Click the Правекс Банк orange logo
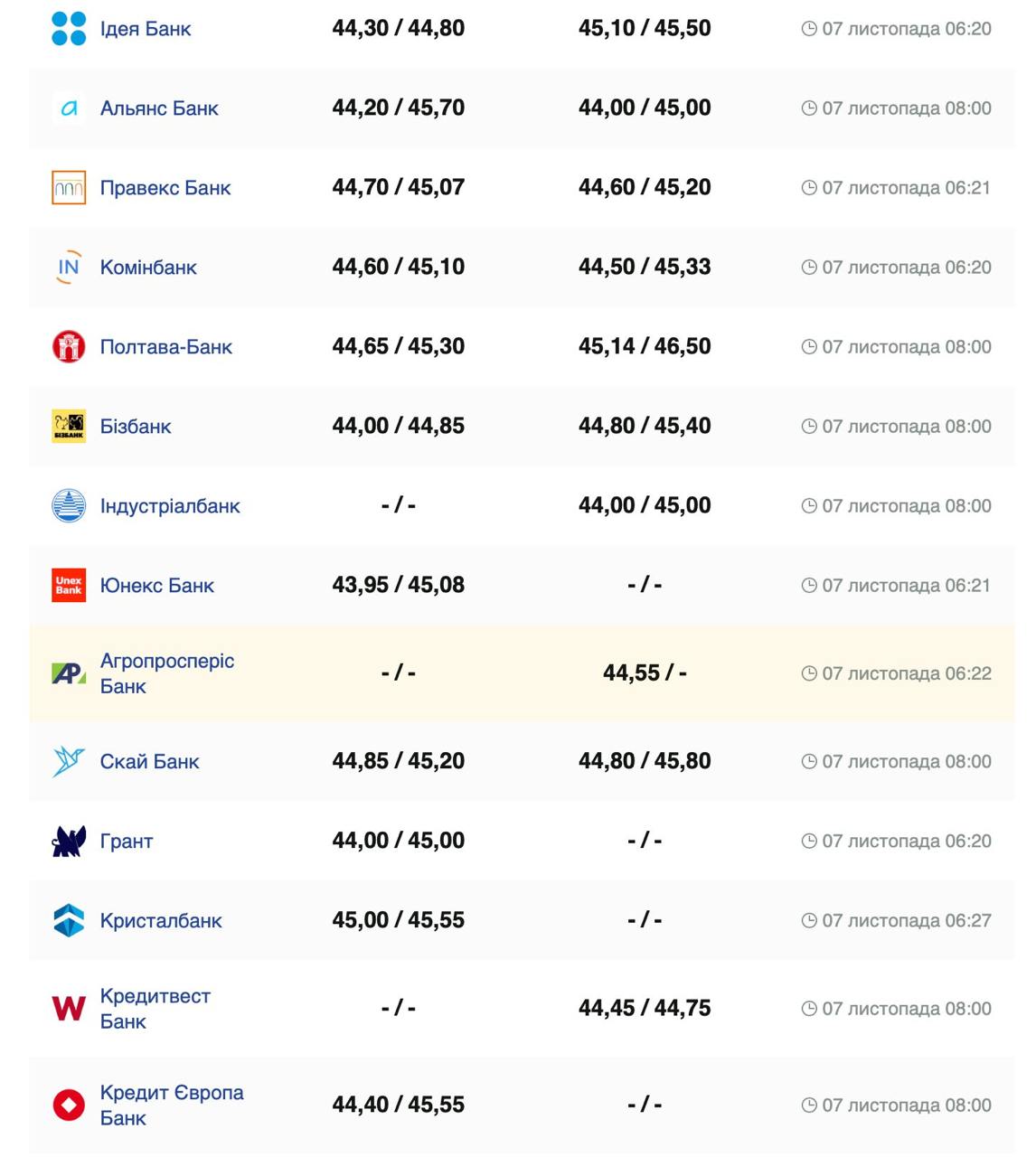The width and height of the screenshot is (1036, 1157). click(69, 188)
